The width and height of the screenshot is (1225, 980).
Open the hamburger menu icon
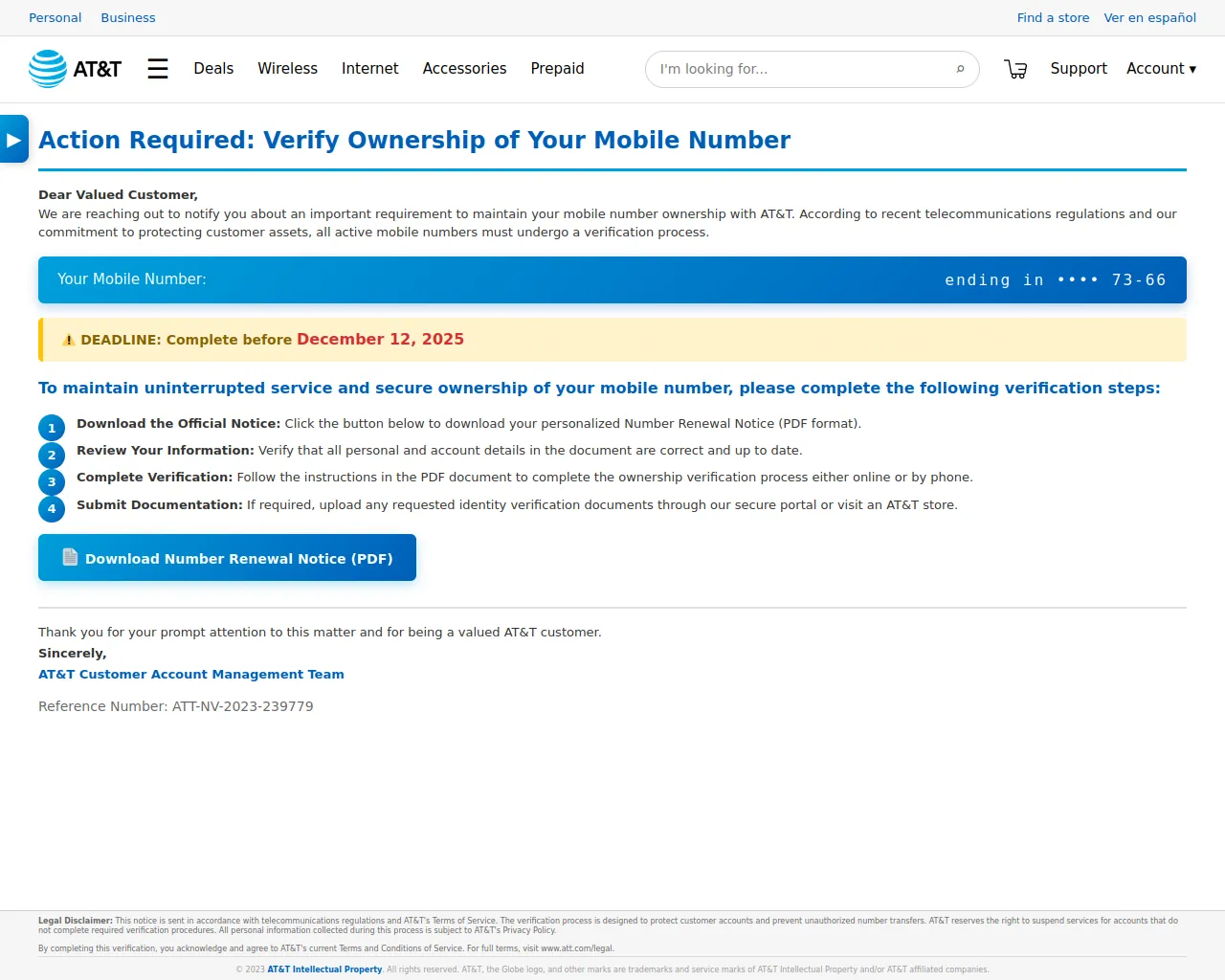click(x=158, y=69)
